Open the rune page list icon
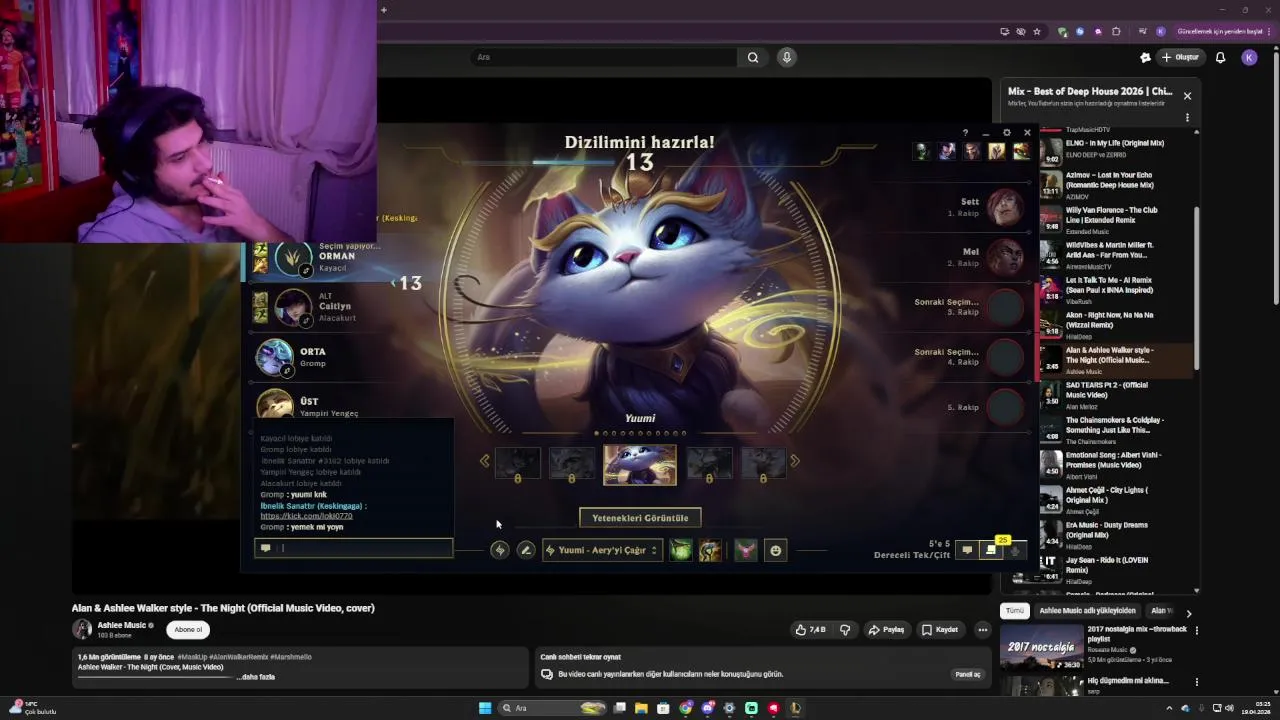Image resolution: width=1280 pixels, height=720 pixels. (499, 550)
